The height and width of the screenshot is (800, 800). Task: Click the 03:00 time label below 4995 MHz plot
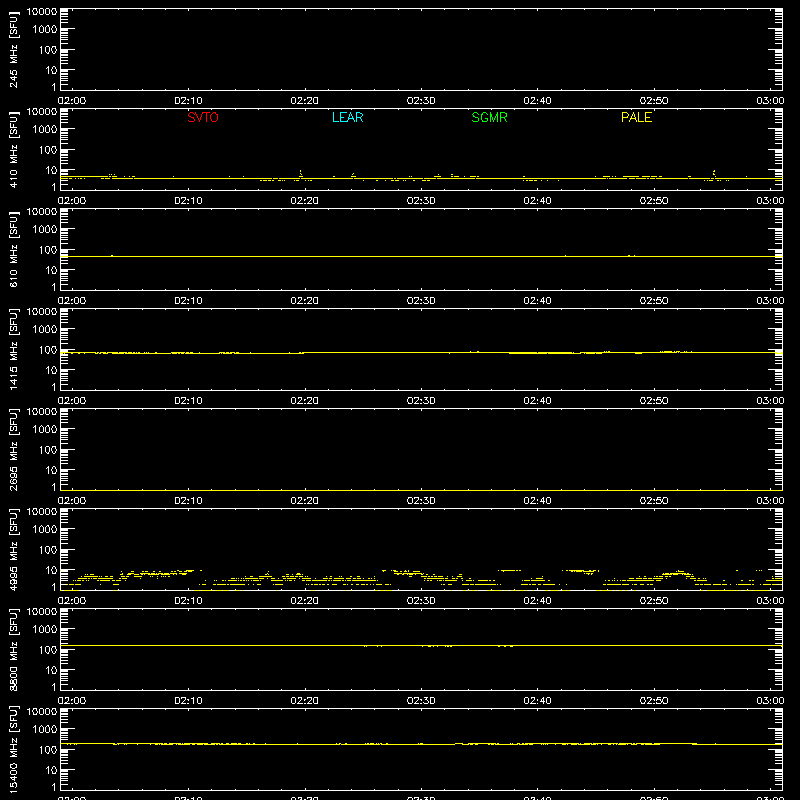tap(770, 601)
